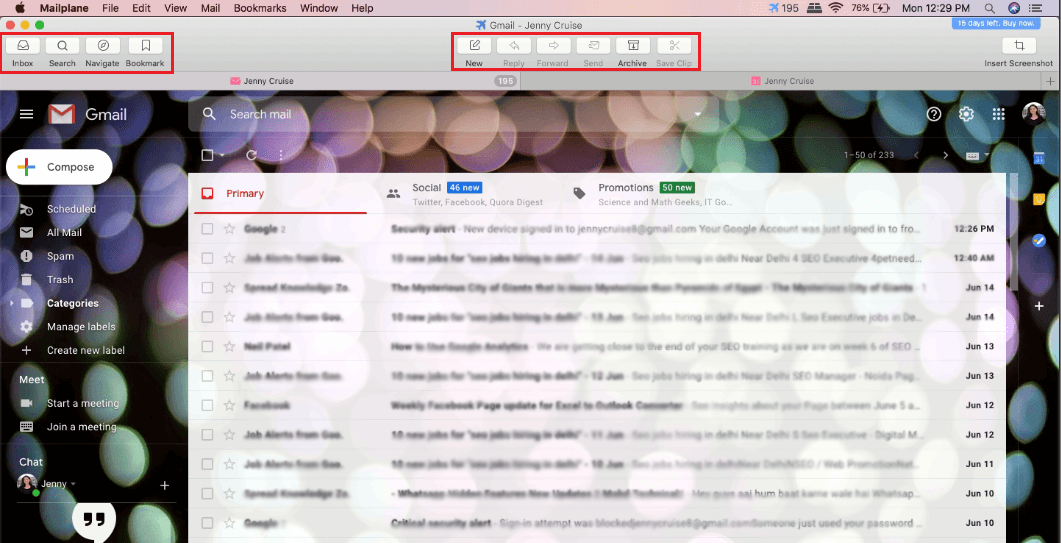Open the Google apps grid
Image resolution: width=1061 pixels, height=543 pixels.
coord(999,114)
